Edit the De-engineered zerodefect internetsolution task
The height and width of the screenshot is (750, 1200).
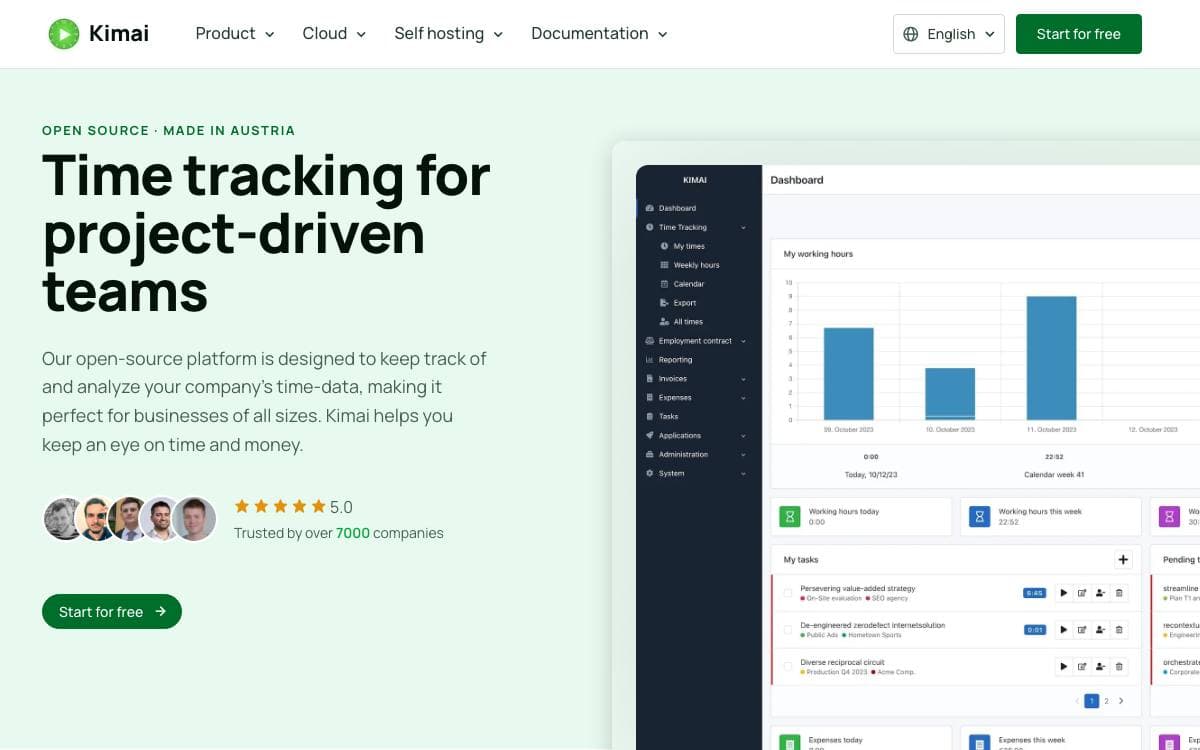coord(1082,630)
